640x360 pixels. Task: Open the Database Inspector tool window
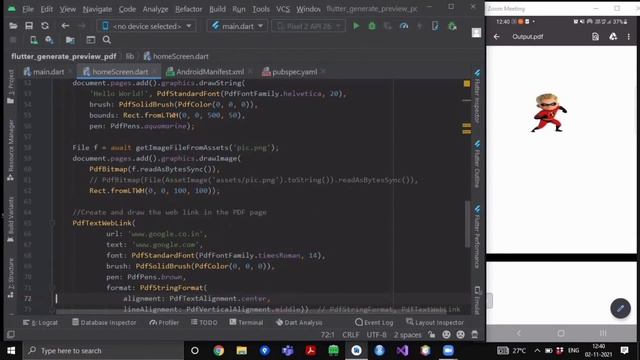104,322
